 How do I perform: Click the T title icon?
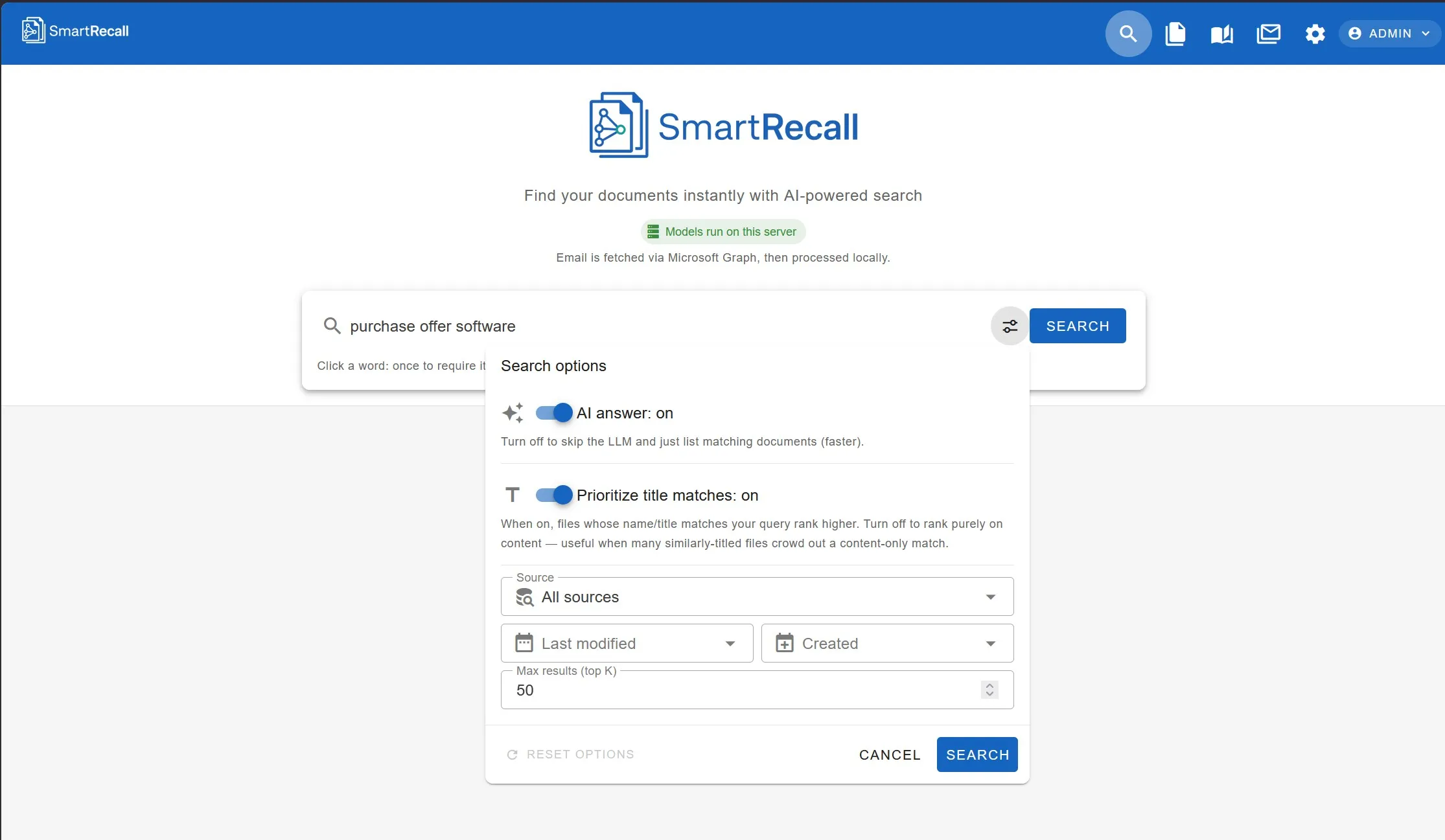[513, 495]
